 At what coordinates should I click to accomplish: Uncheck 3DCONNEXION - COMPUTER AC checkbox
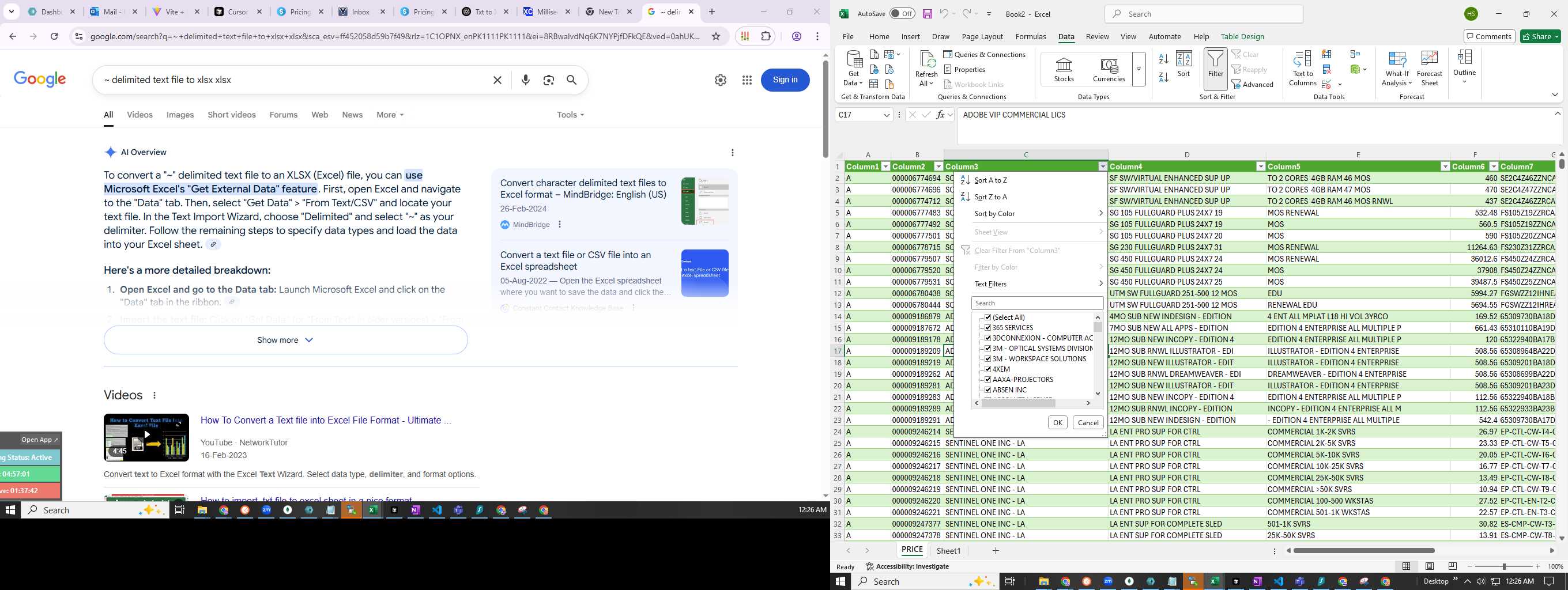(987, 338)
